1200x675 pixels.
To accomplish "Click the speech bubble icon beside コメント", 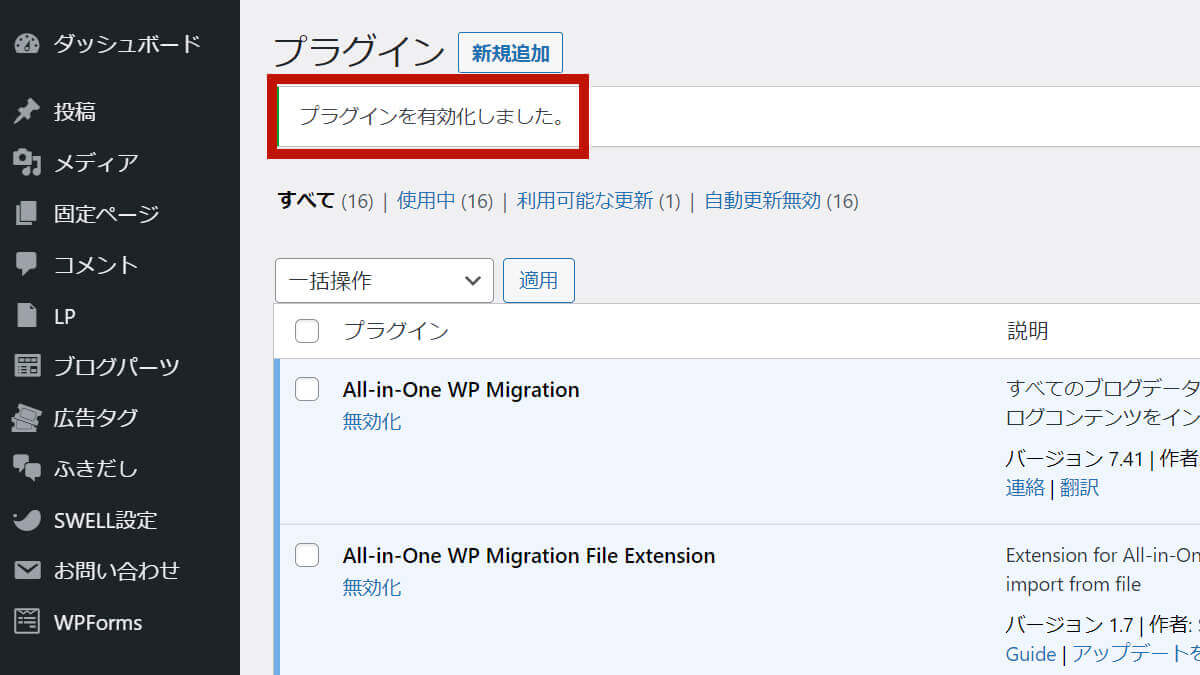I will (x=26, y=264).
